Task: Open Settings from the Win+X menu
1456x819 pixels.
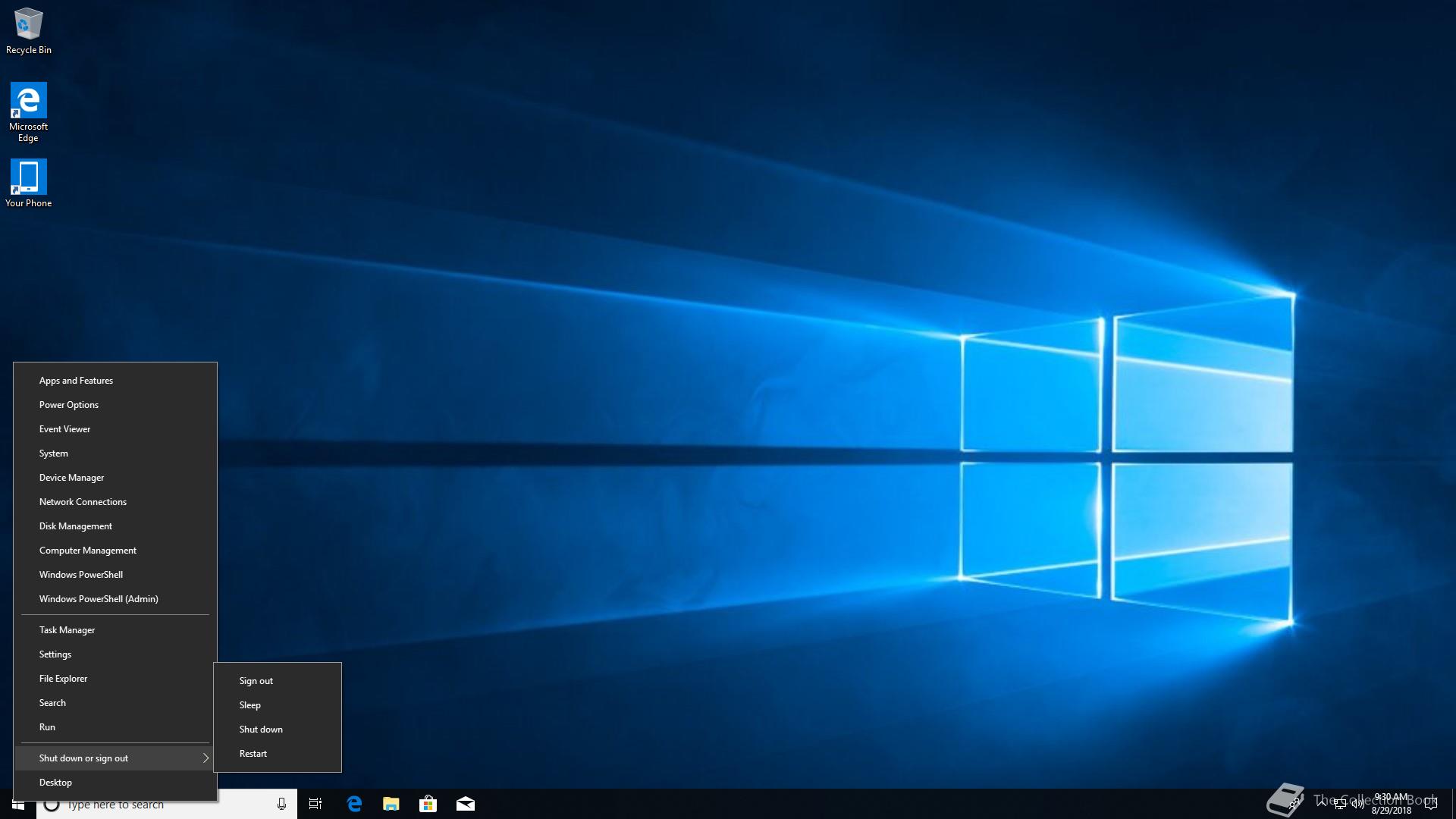Action: [x=115, y=654]
